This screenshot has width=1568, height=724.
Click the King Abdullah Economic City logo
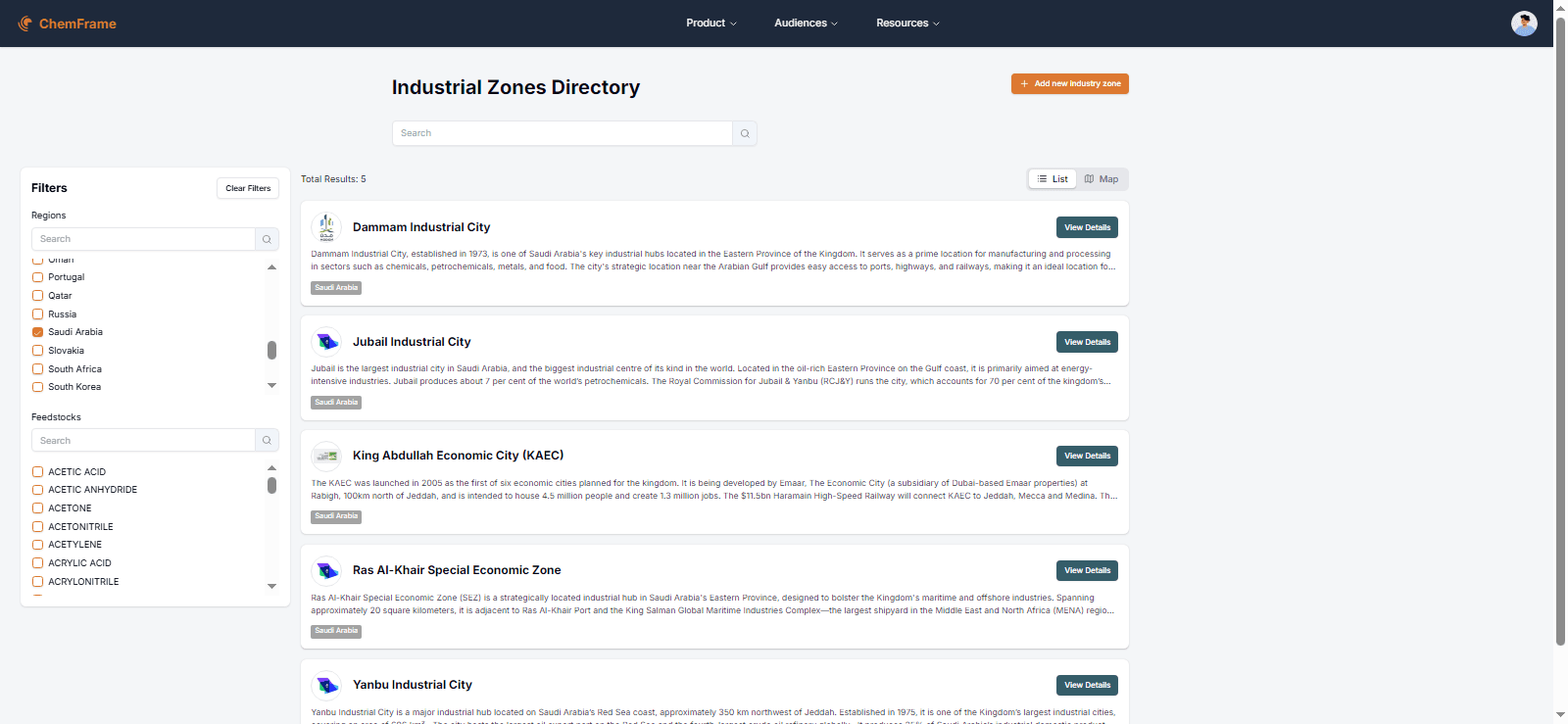326,456
